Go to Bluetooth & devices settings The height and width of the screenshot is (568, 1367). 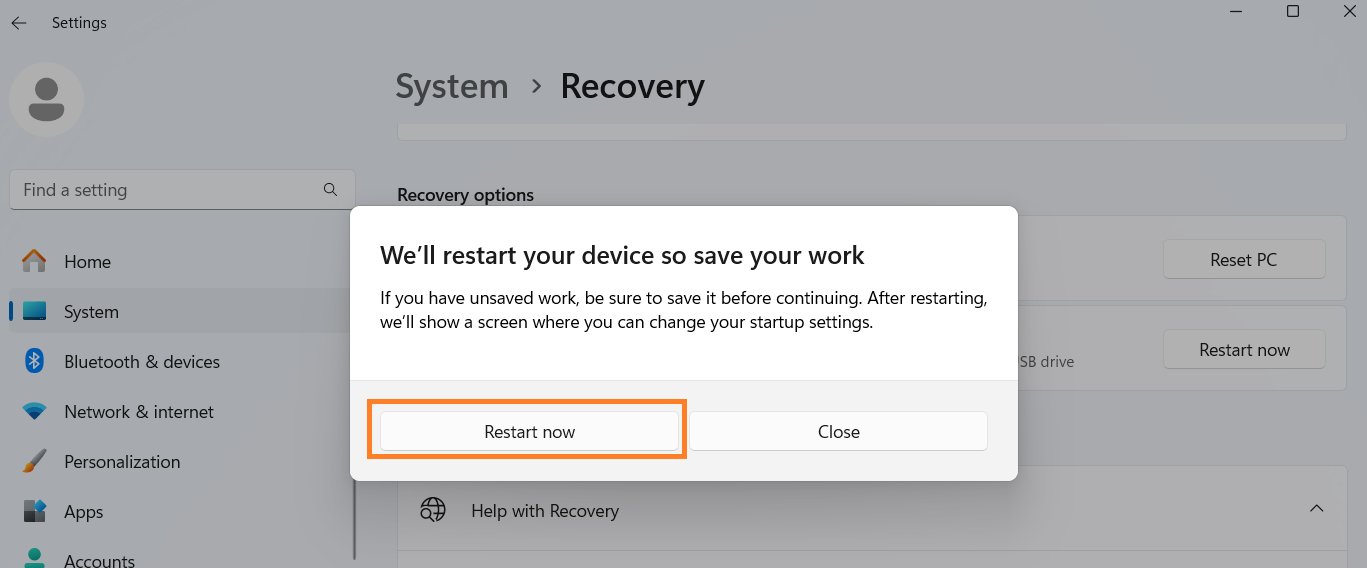click(x=142, y=362)
